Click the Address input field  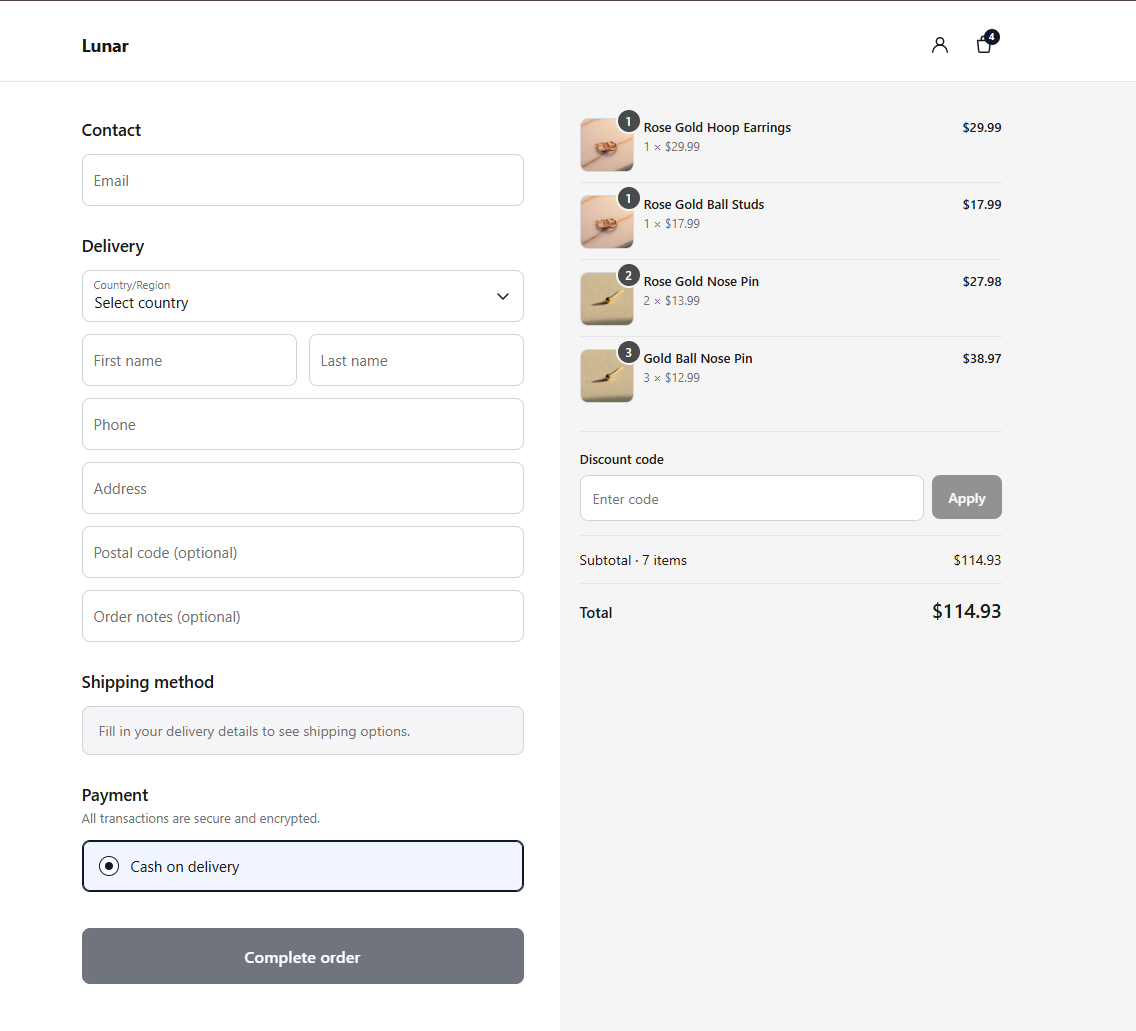pos(303,488)
